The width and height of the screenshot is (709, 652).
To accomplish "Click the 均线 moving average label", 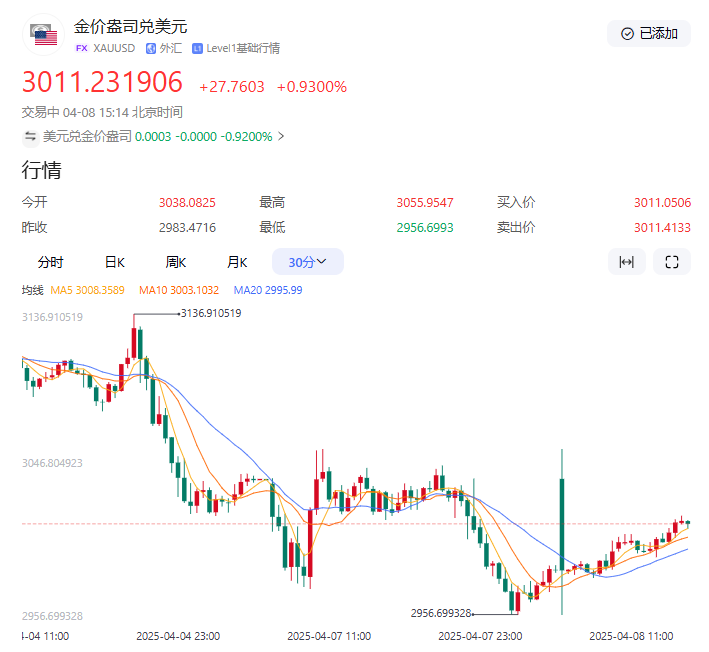I will (x=33, y=290).
